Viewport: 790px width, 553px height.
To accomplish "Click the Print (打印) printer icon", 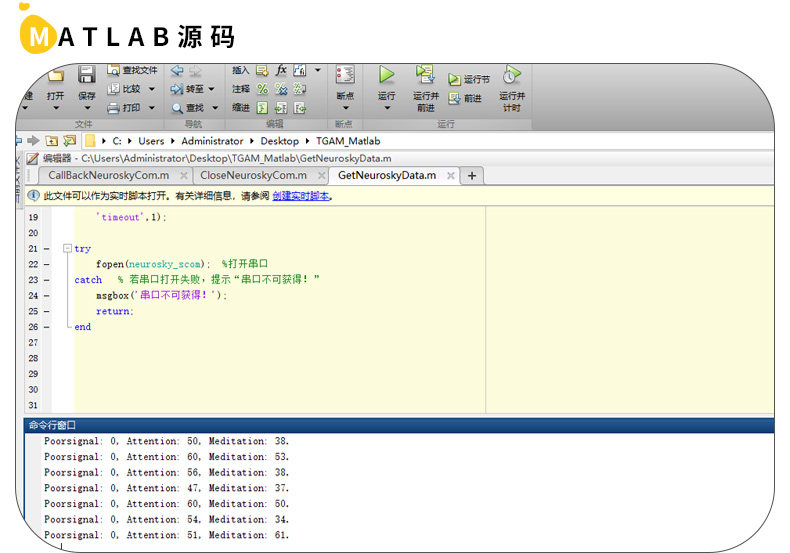I will point(113,108).
